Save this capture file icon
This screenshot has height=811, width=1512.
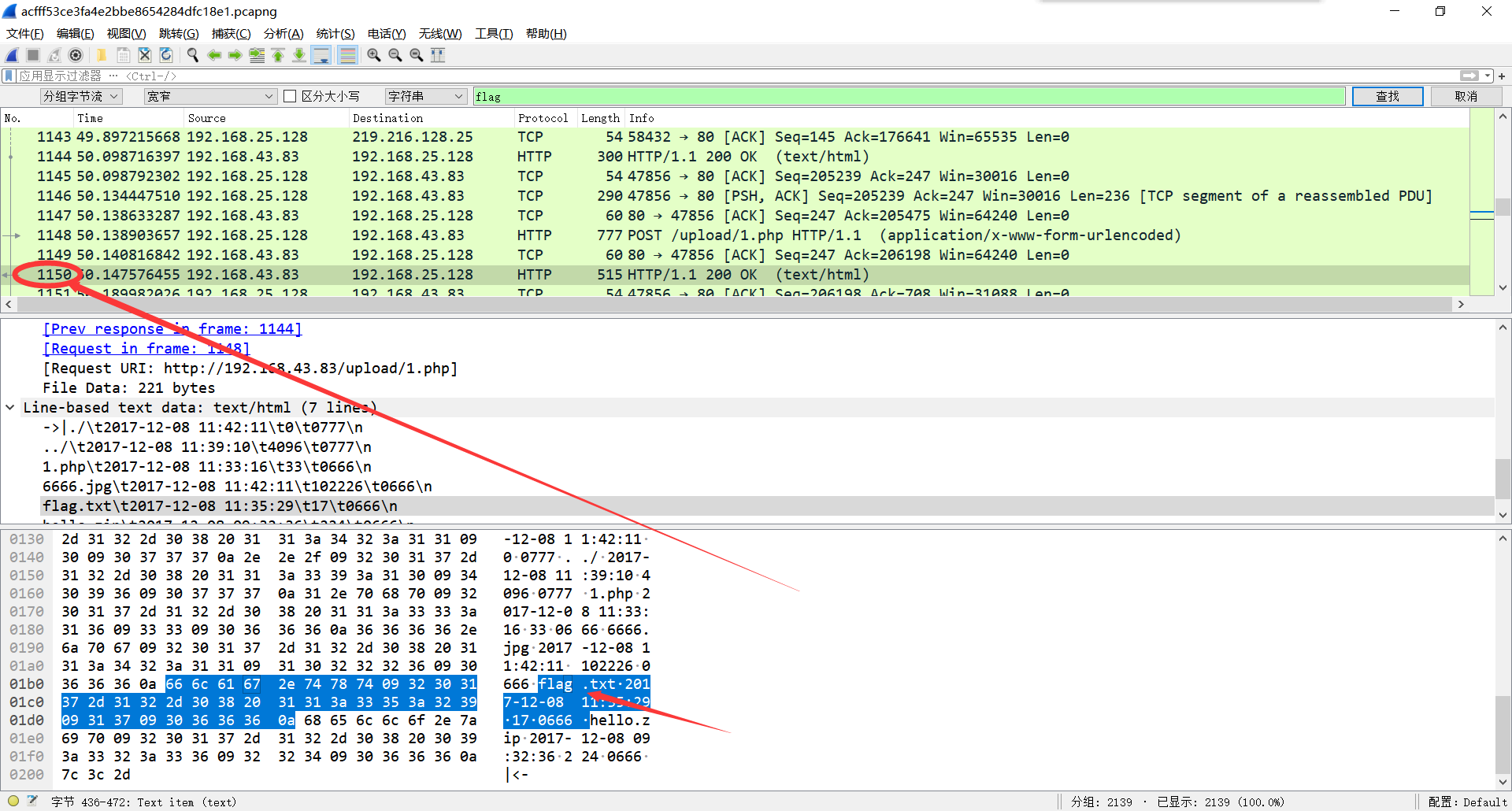[x=124, y=55]
